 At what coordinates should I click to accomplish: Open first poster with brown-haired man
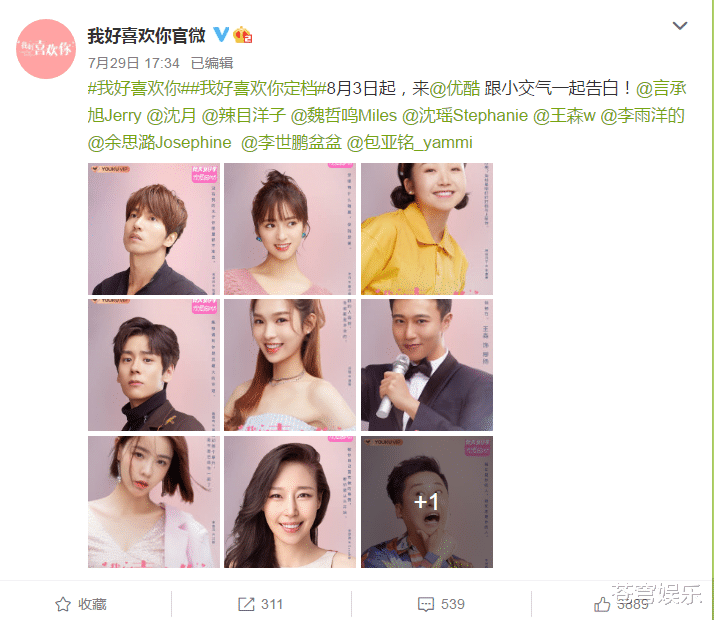coord(153,229)
